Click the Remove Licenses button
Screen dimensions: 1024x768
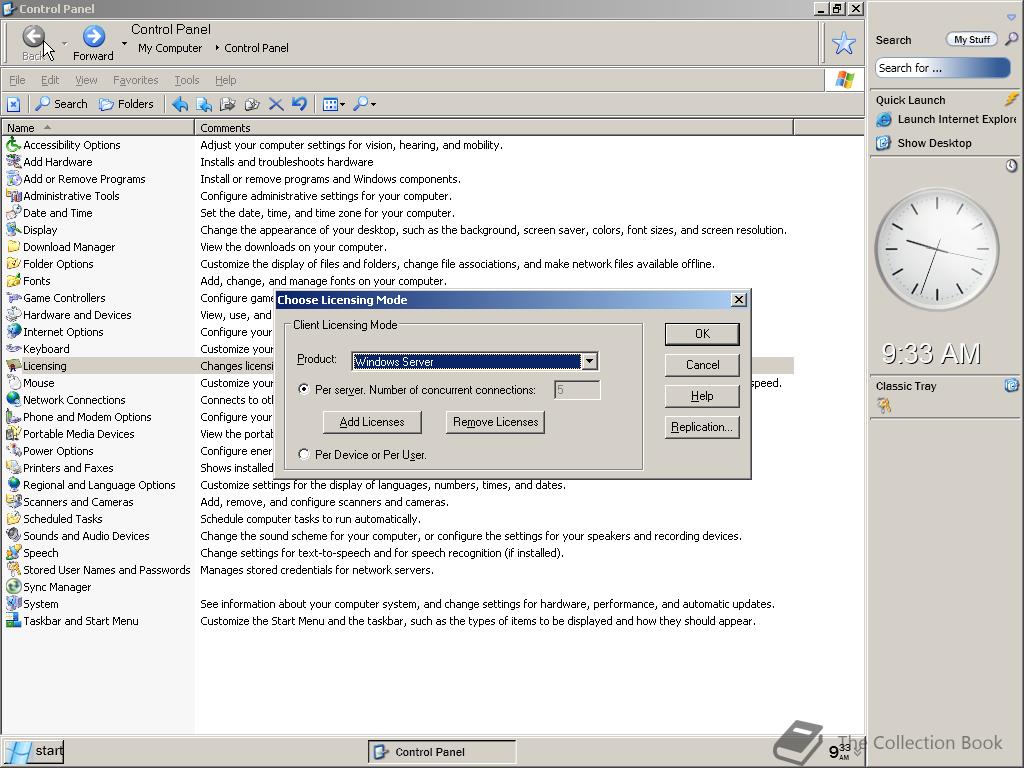pos(496,422)
